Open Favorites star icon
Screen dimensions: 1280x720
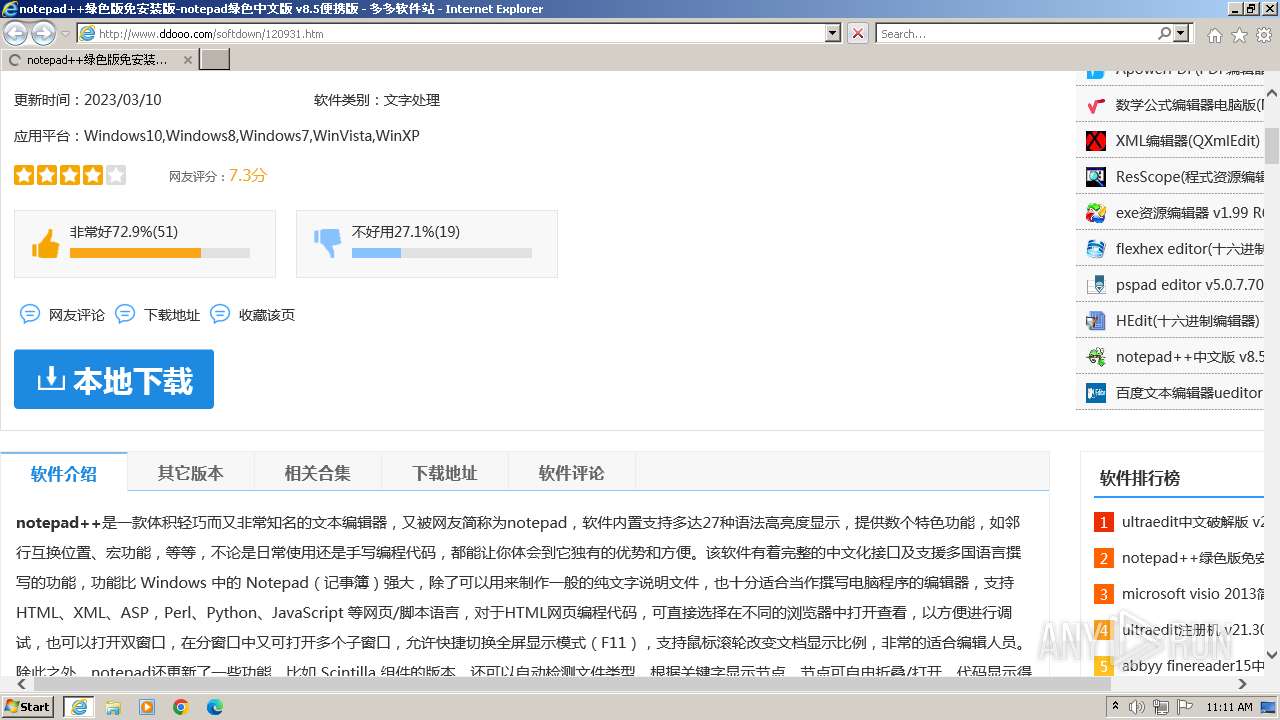(x=1239, y=35)
